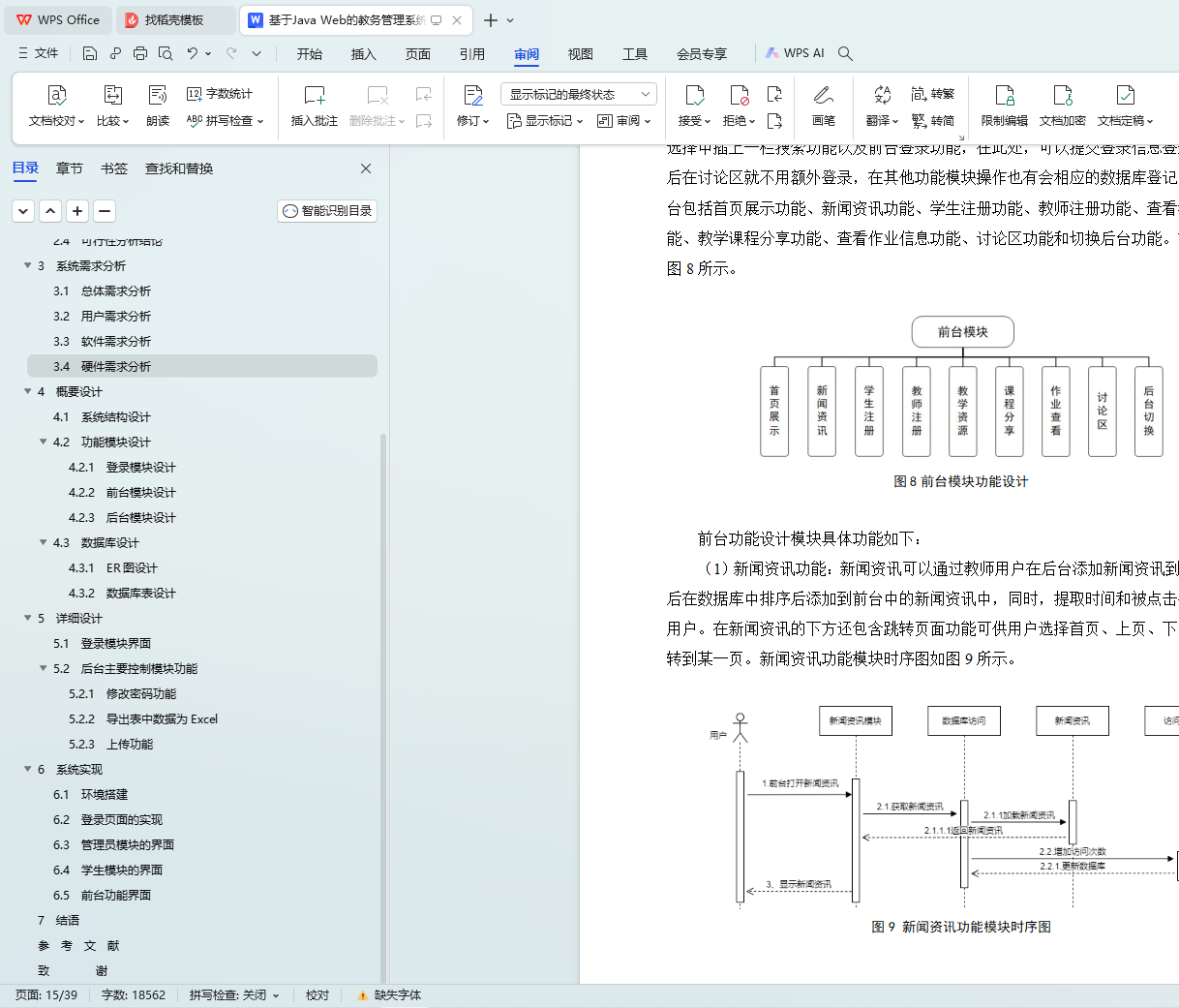Switch to the 找稻壳模板 window tab
The image size is (1179, 1008).
coord(174,19)
